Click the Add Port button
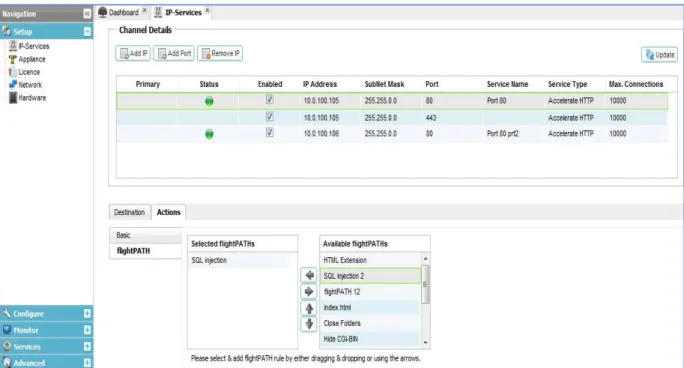 tap(174, 54)
